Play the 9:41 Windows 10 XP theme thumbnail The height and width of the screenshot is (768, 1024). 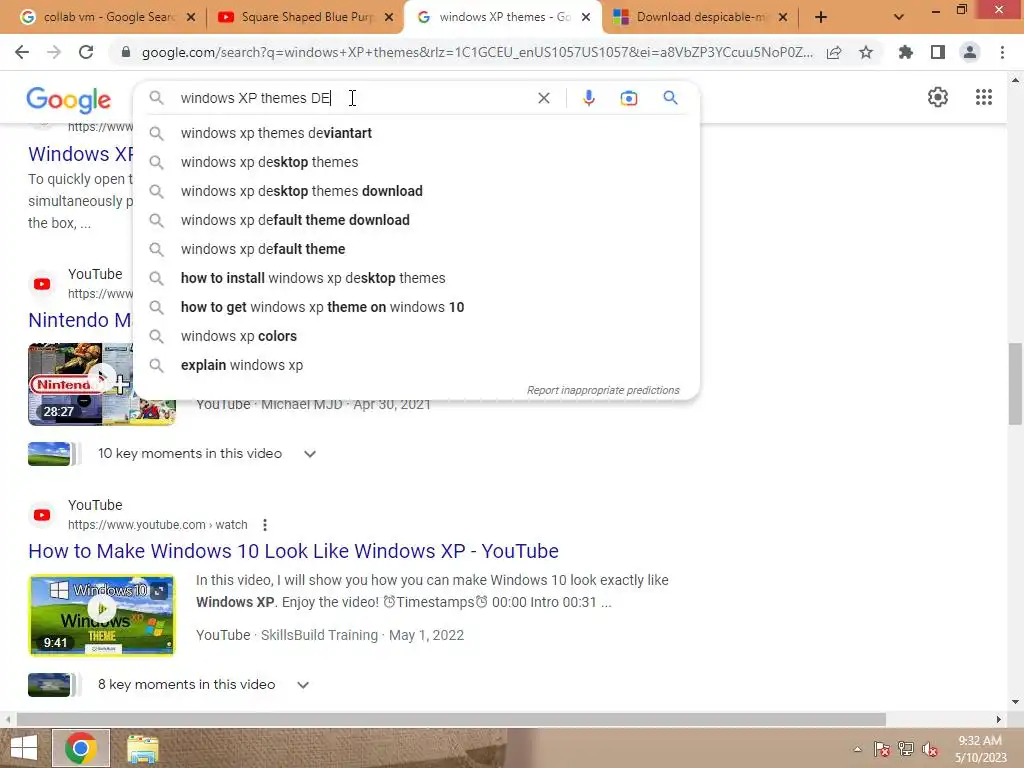(x=102, y=615)
